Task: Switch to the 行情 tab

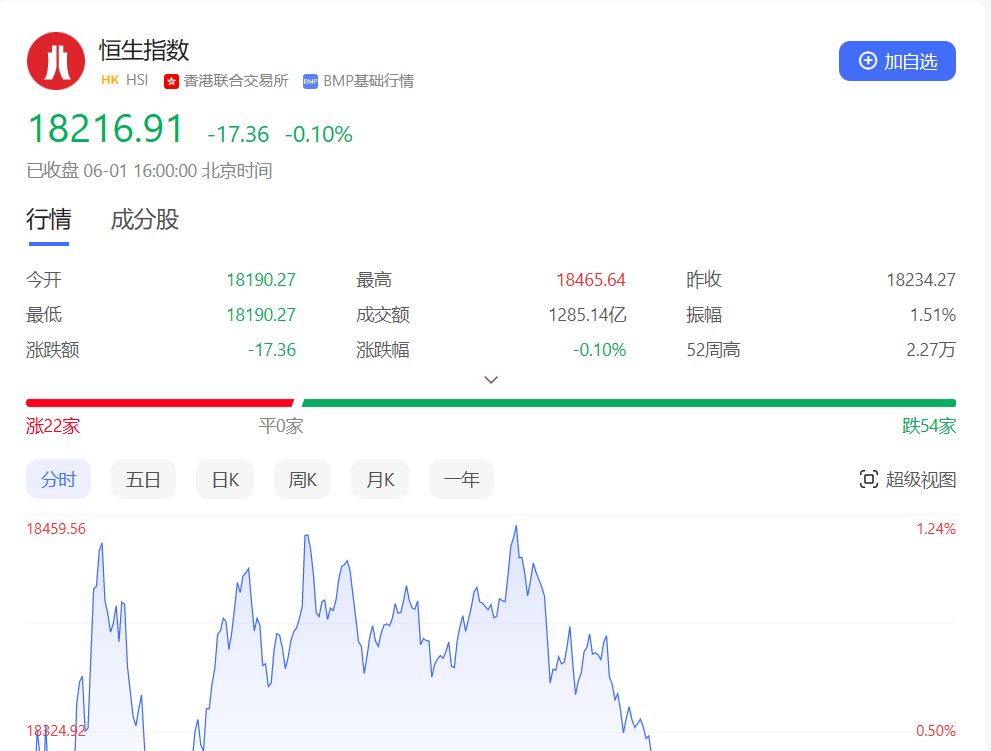Action: tap(49, 219)
